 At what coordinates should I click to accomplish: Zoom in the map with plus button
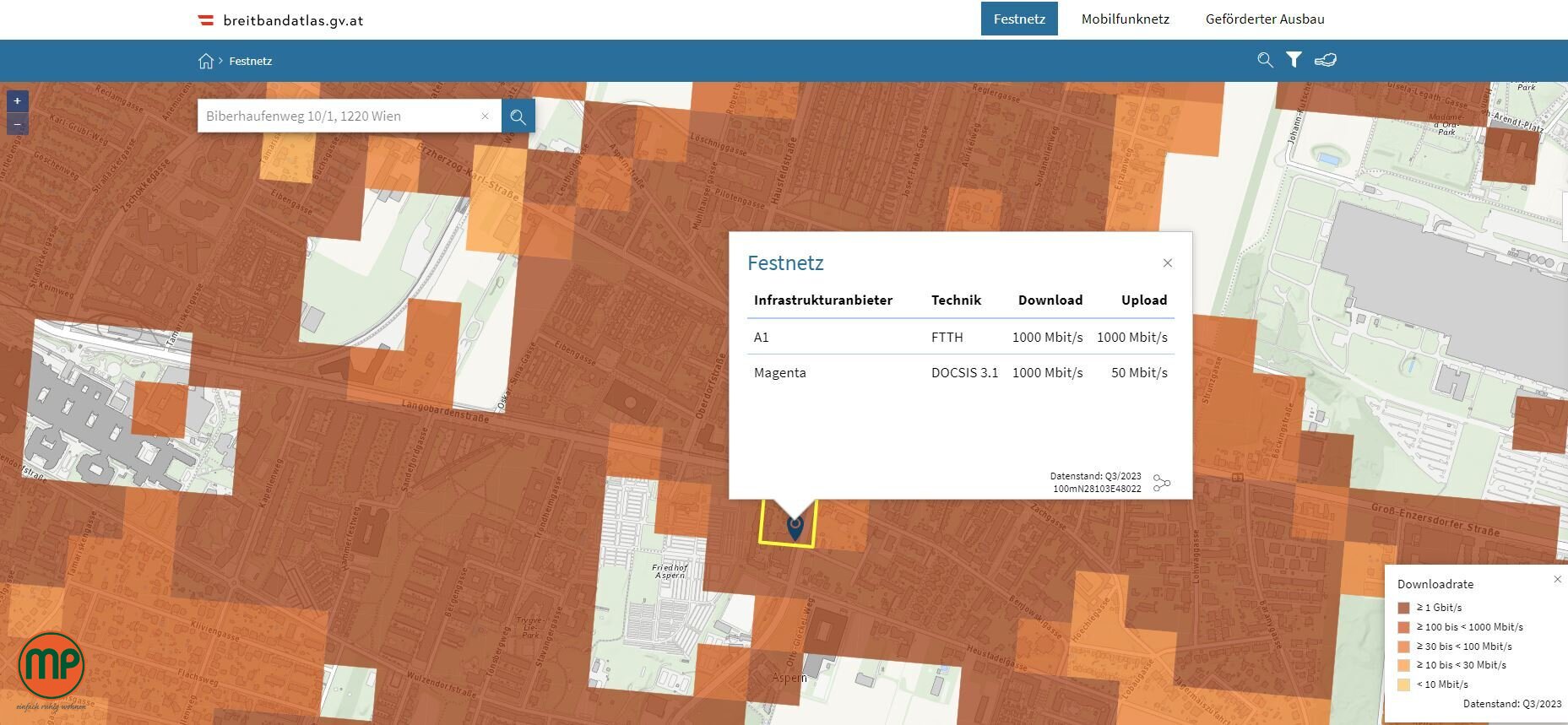click(17, 101)
